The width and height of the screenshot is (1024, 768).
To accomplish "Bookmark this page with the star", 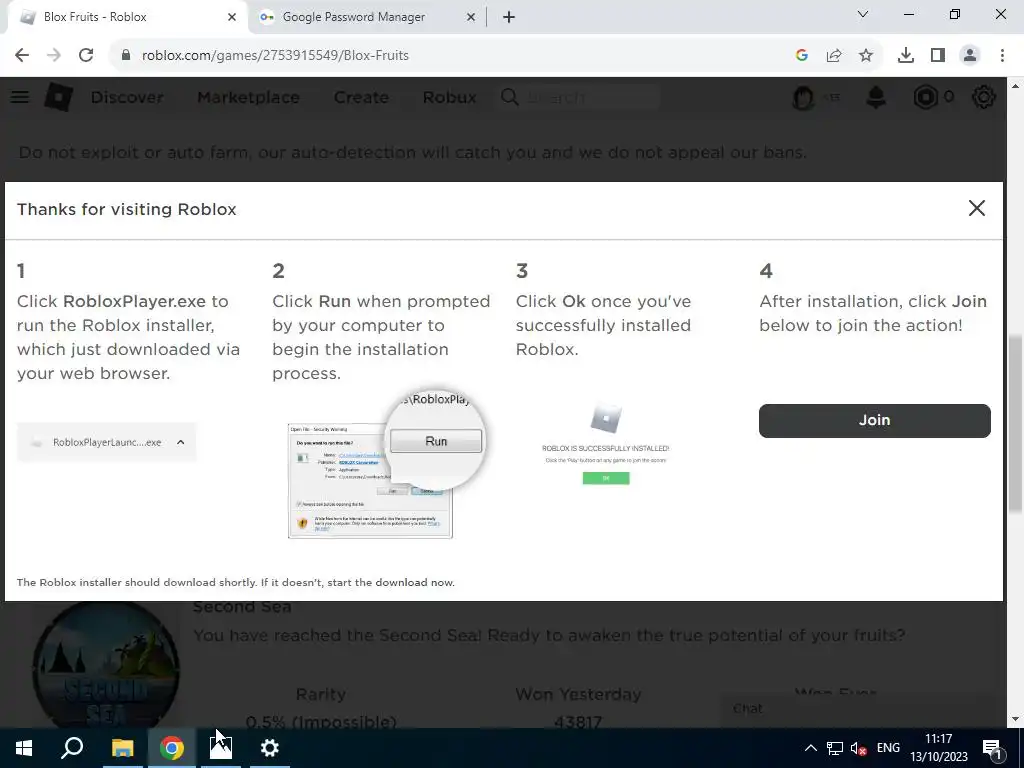I will [x=866, y=56].
